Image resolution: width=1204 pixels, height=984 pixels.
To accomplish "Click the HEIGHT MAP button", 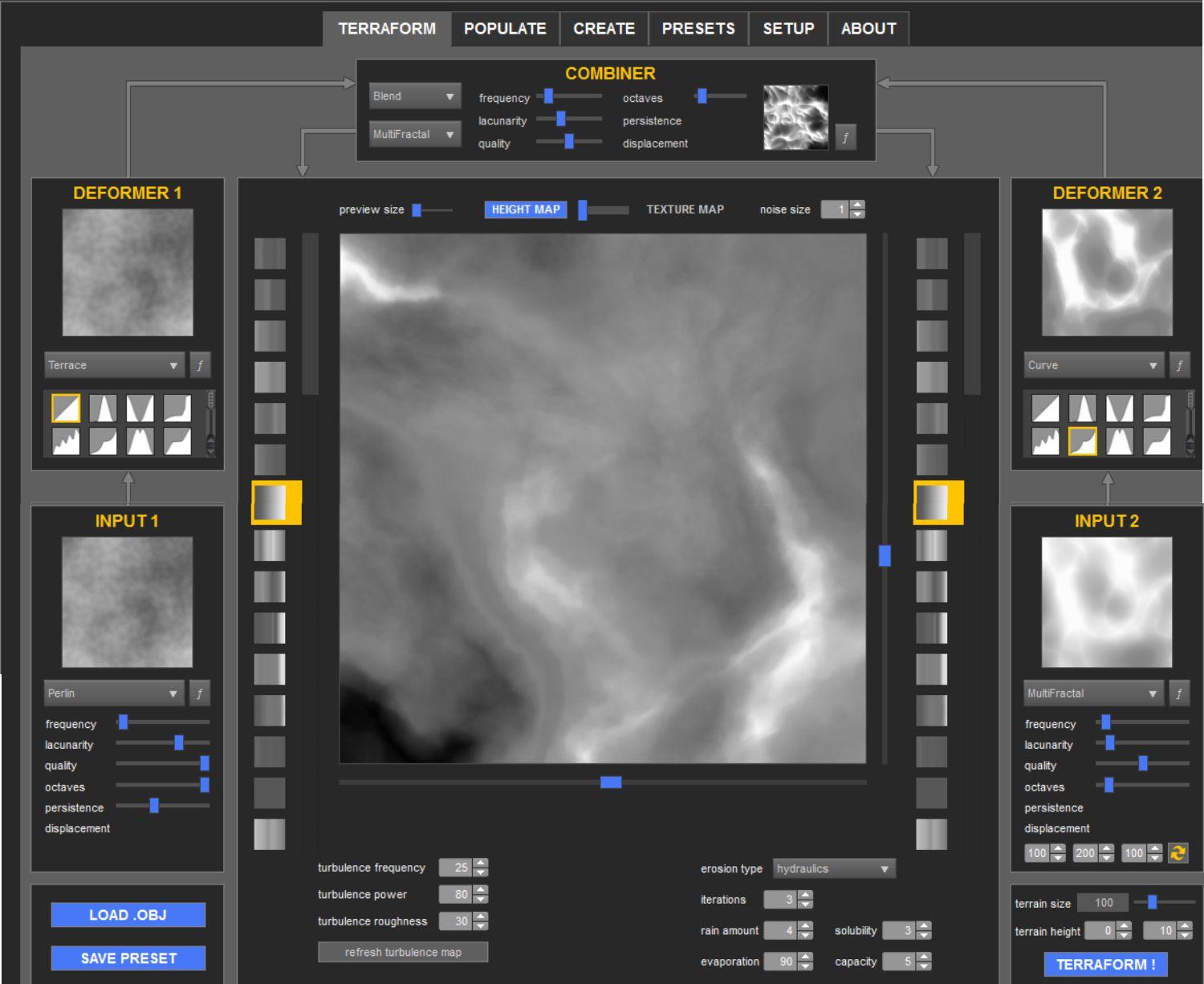I will [526, 209].
